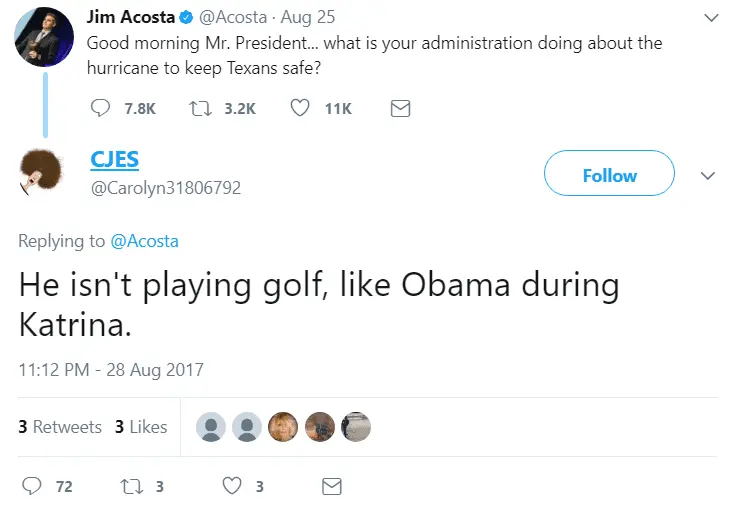Reply to the CJES tweet

coord(32,487)
